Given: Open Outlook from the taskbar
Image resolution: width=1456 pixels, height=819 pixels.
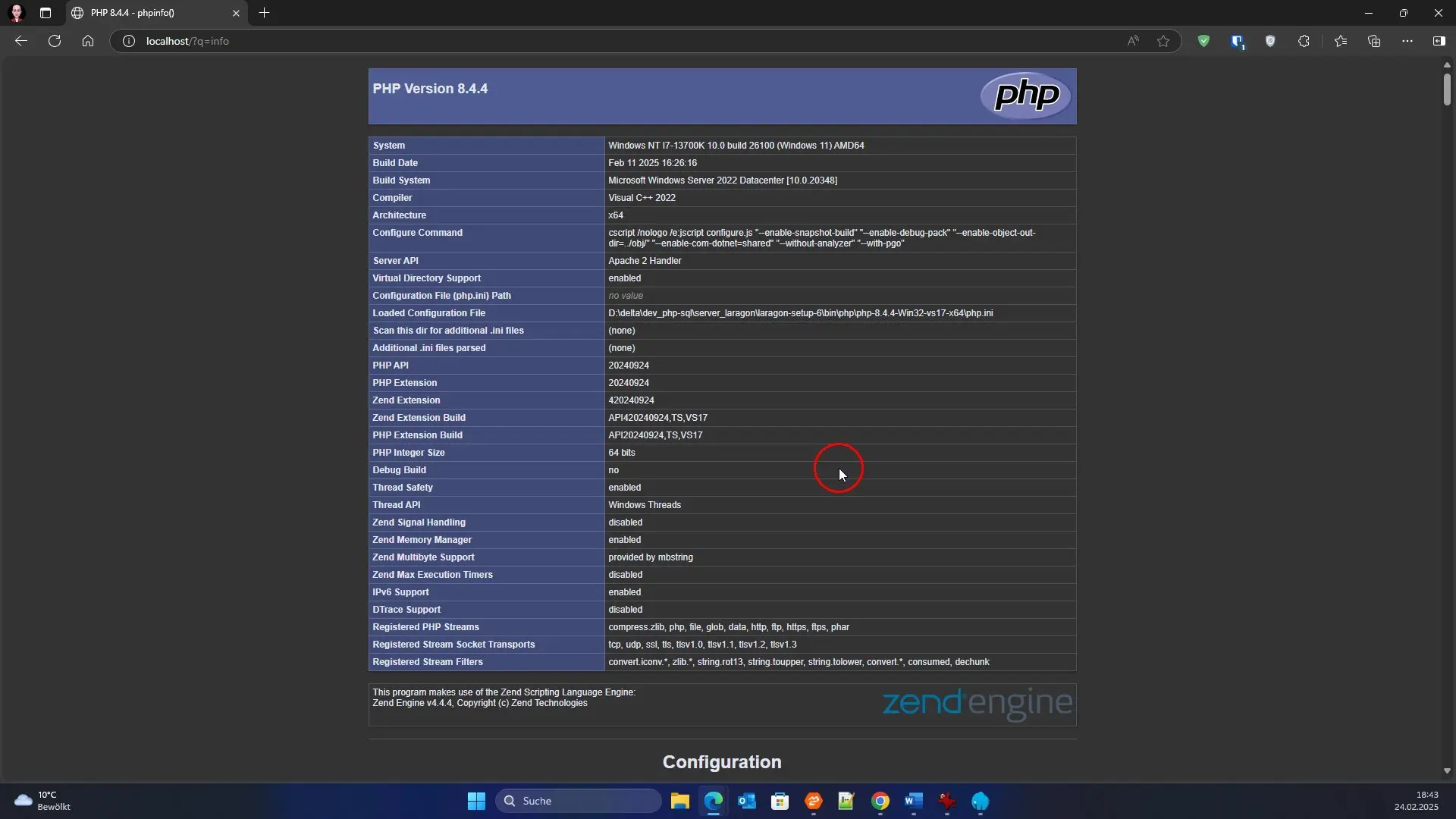Looking at the screenshot, I should tap(747, 801).
